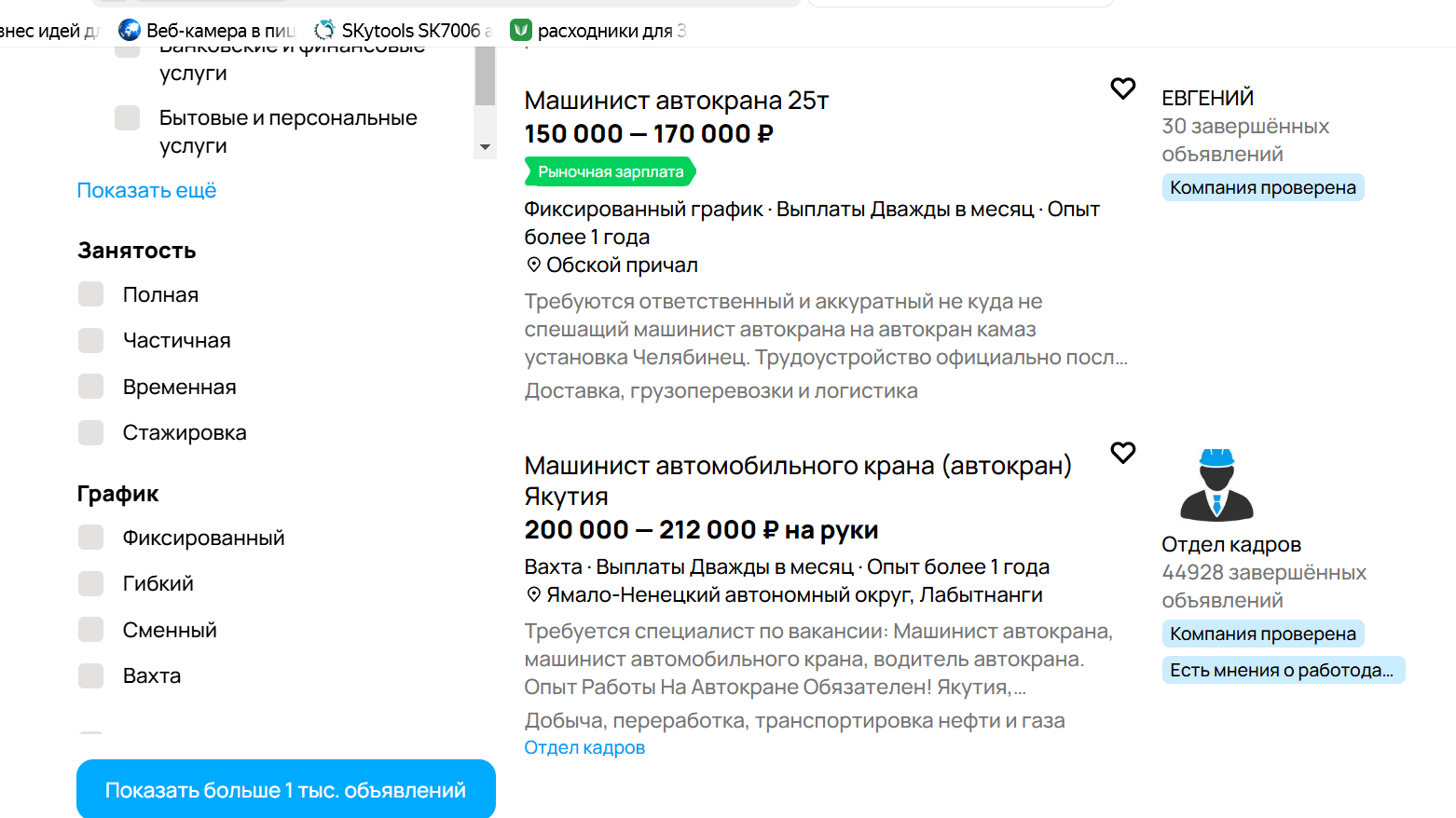Tick the Вахта schedule checkbox
This screenshot has height=818, width=1456.
pos(91,676)
